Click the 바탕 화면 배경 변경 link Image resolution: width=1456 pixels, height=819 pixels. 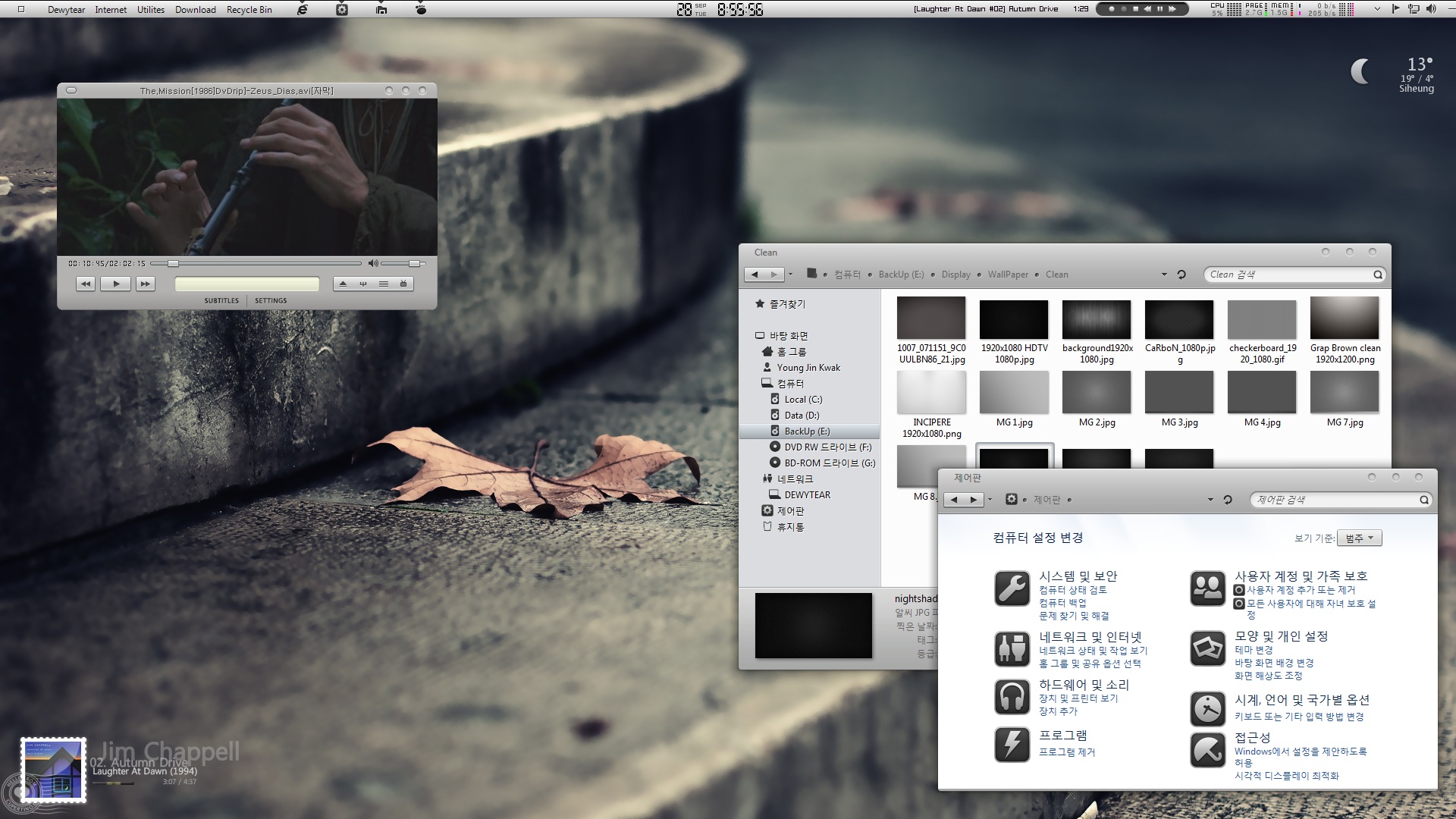pos(1274,663)
